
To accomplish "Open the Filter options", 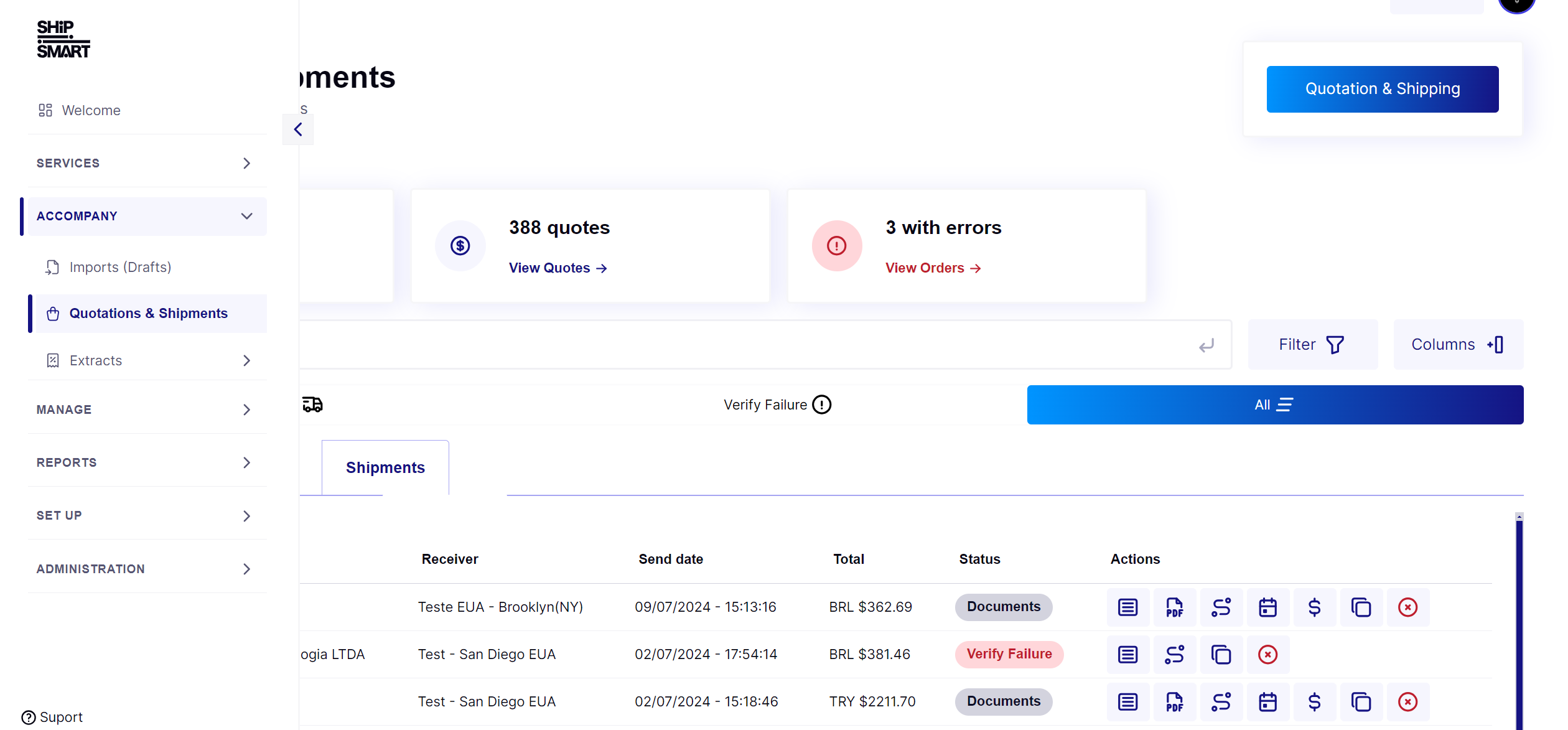I will 1313,345.
